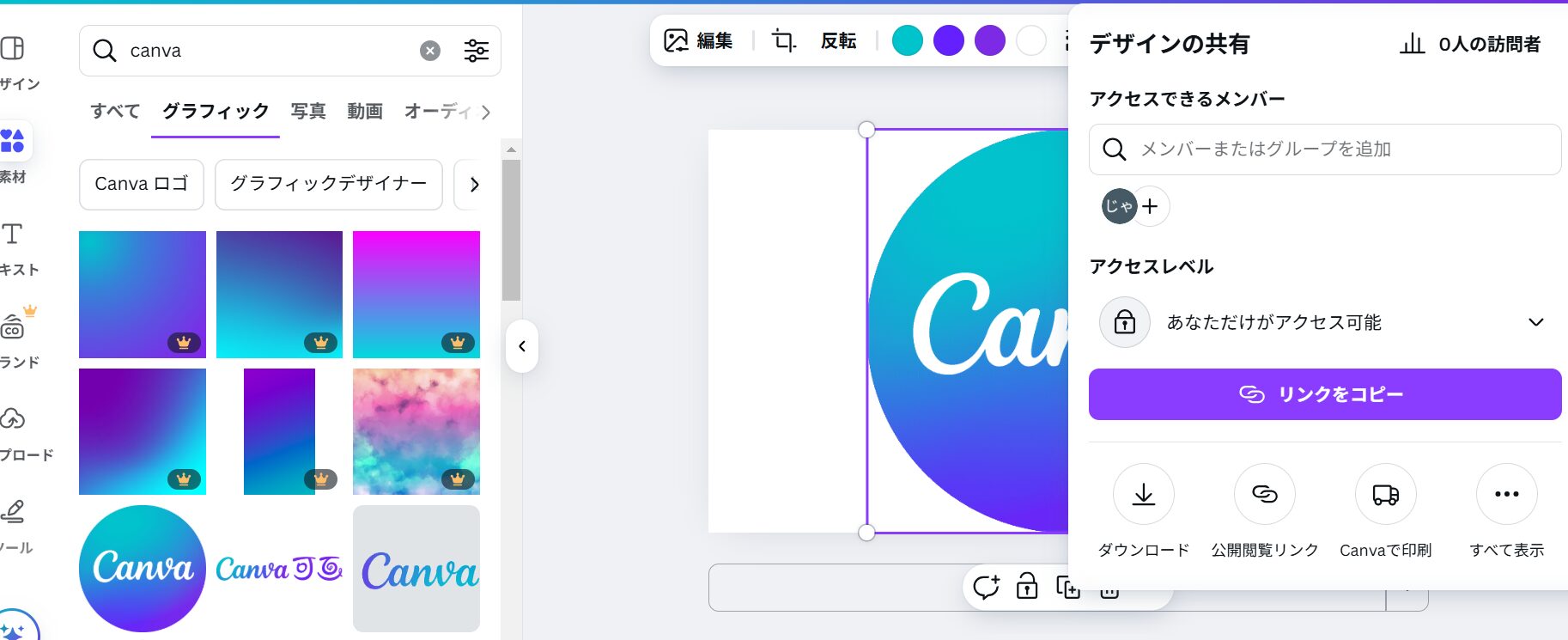Click the リンクをコピー button
The image size is (1568, 640).
(x=1324, y=394)
